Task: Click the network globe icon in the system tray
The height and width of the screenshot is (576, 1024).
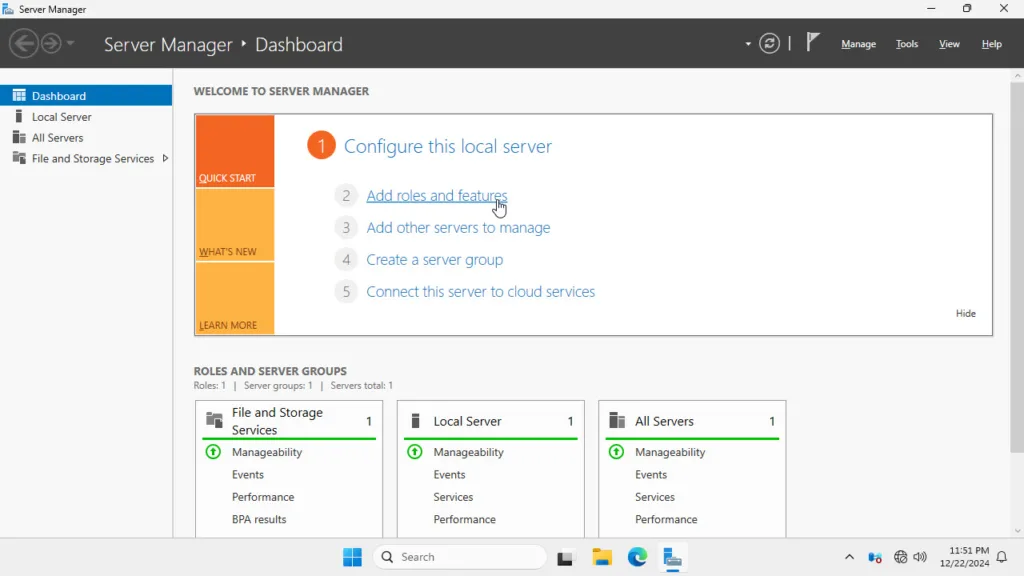Action: coord(897,557)
